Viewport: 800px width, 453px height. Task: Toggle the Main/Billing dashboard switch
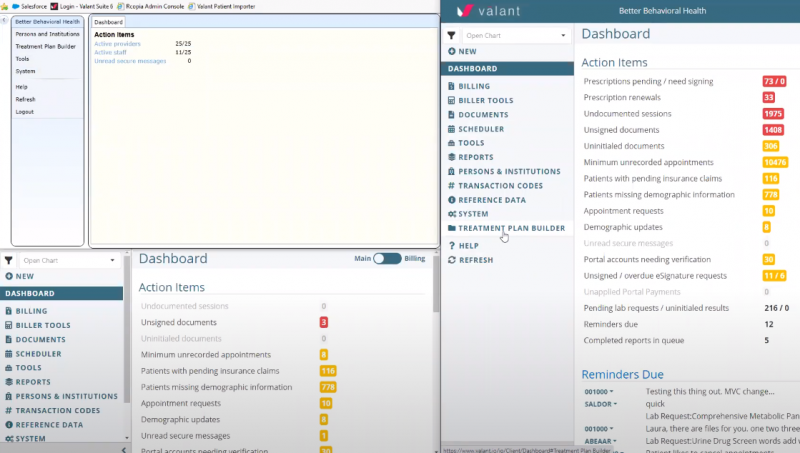[386, 259]
